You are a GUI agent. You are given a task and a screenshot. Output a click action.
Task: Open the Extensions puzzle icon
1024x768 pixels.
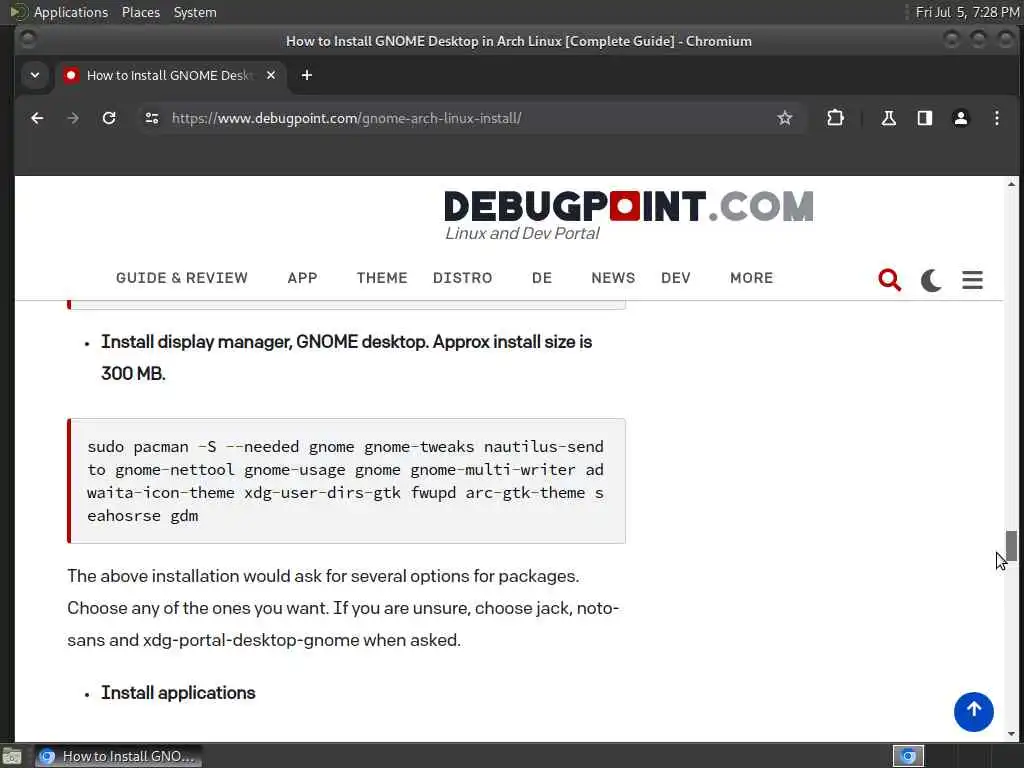835,118
